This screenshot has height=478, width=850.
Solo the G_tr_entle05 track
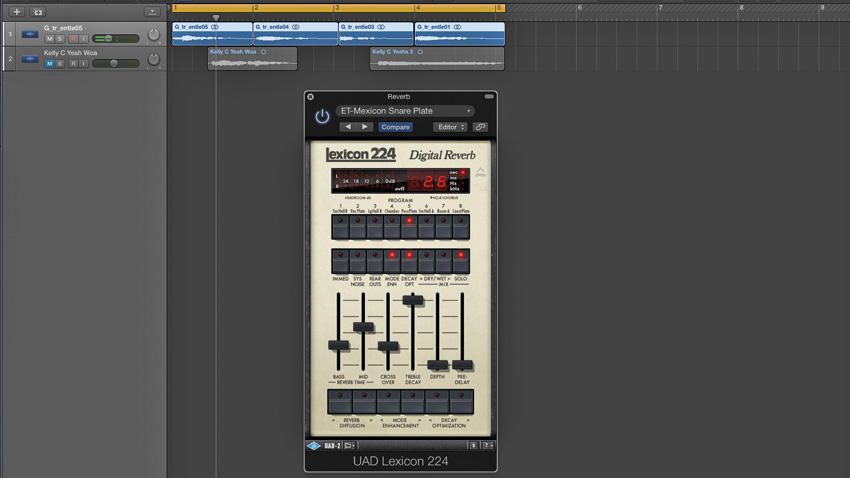60,39
